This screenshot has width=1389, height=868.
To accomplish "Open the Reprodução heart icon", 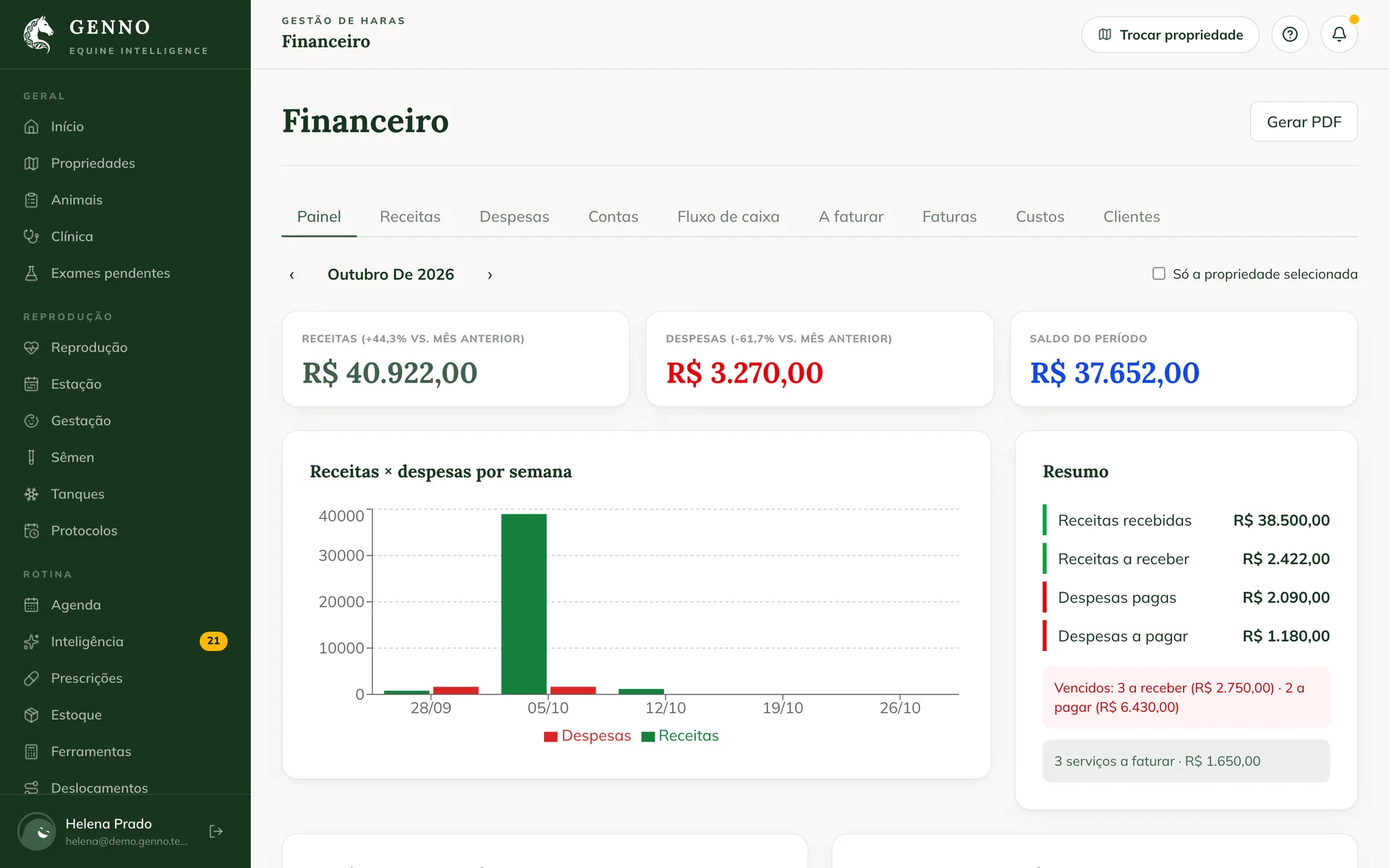I will 31,348.
